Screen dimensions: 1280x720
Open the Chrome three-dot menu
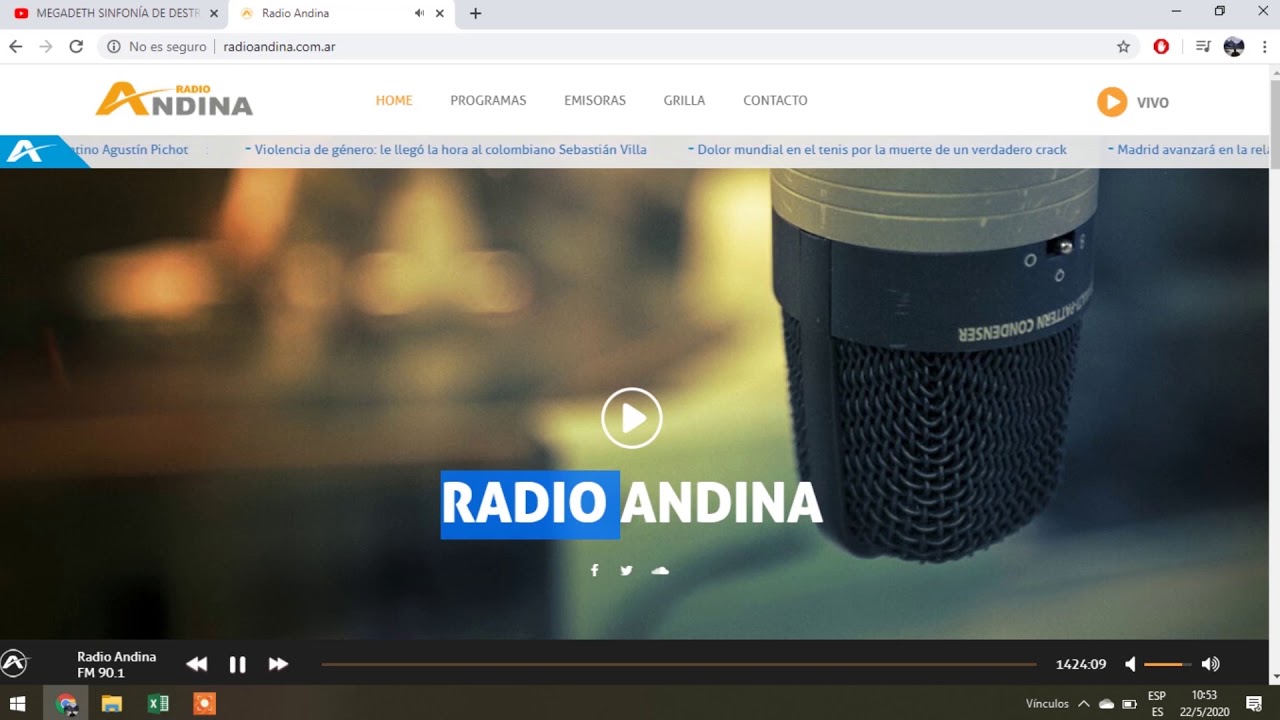click(x=1264, y=47)
